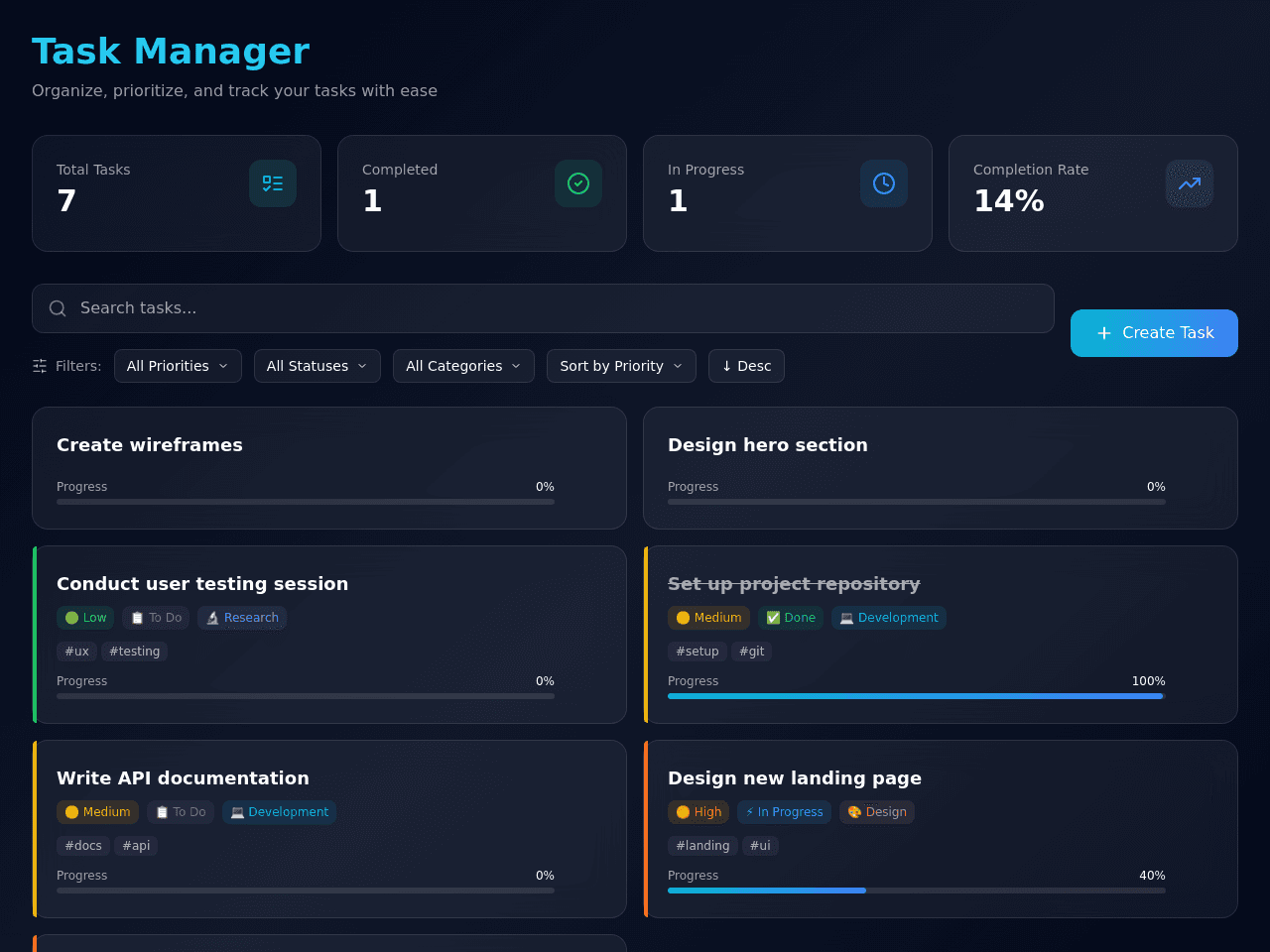Image resolution: width=1270 pixels, height=952 pixels.
Task: Toggle the Desc sort order button
Action: (x=746, y=366)
